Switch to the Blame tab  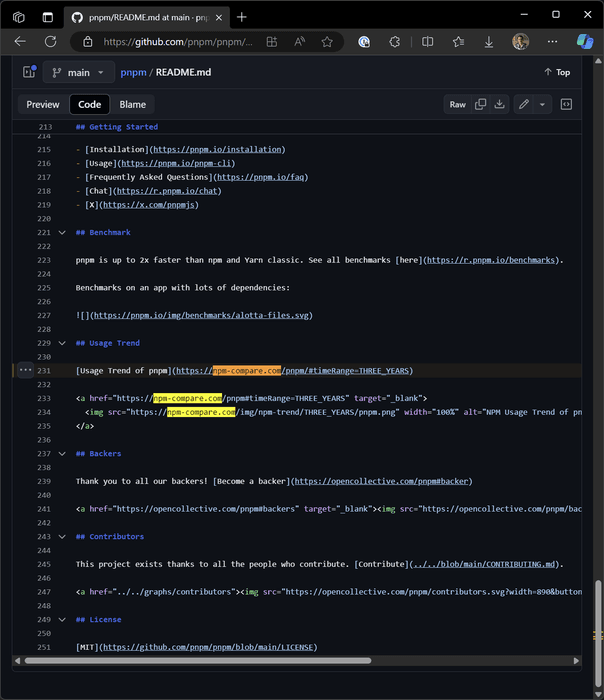(x=132, y=104)
